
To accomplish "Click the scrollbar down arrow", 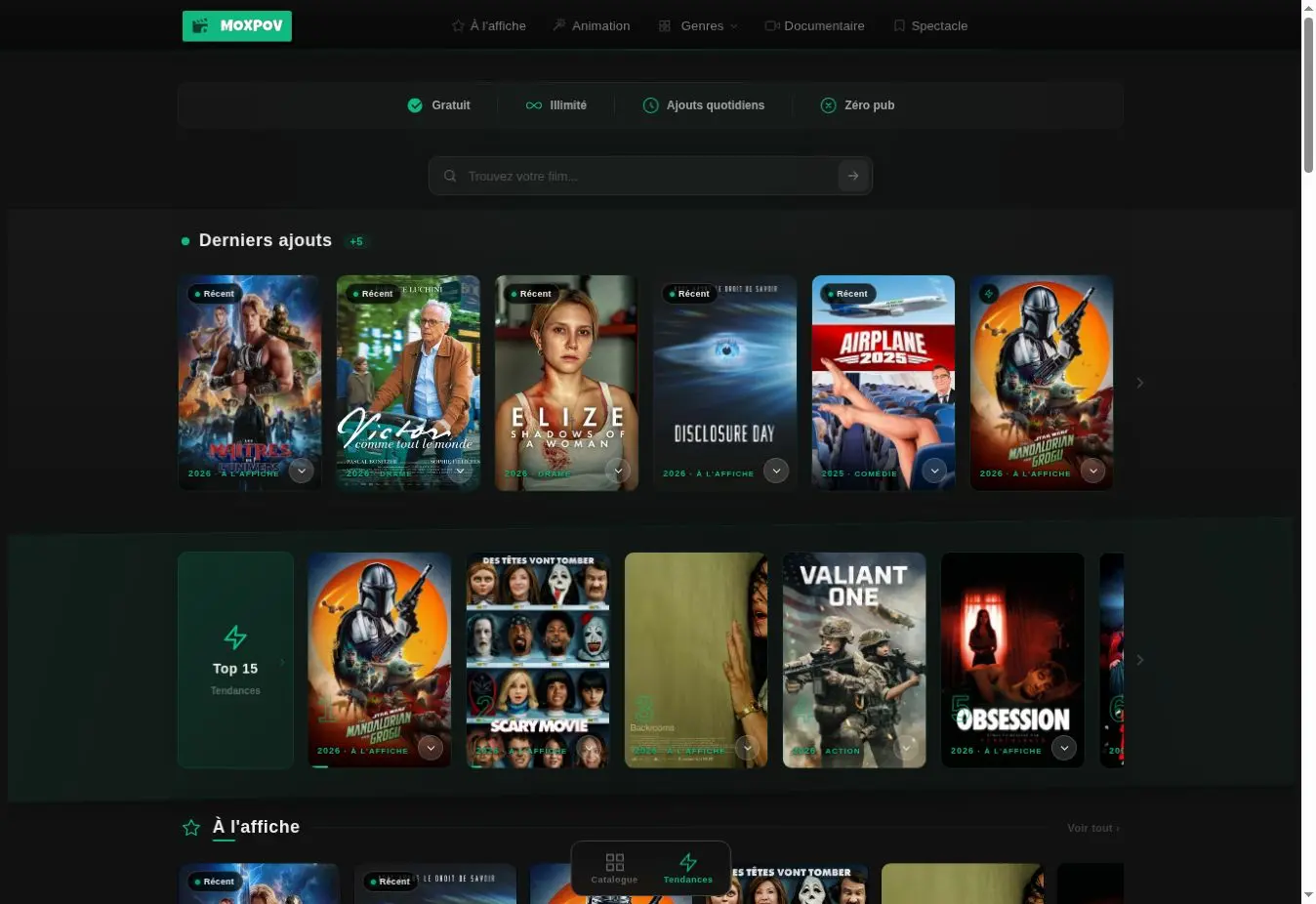I will pos(1308,896).
